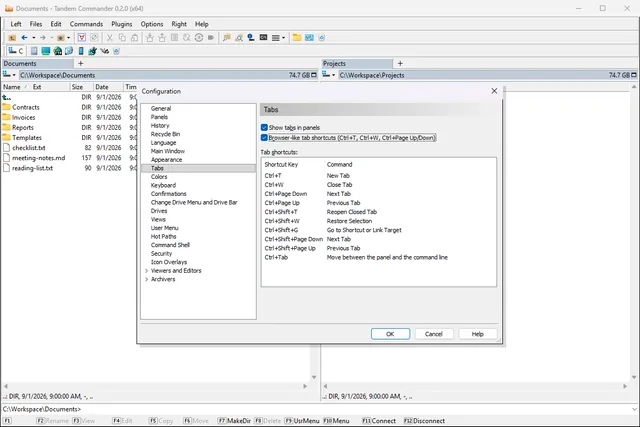640x427 pixels.
Task: Open the Options menu
Action: pyautogui.click(x=152, y=24)
